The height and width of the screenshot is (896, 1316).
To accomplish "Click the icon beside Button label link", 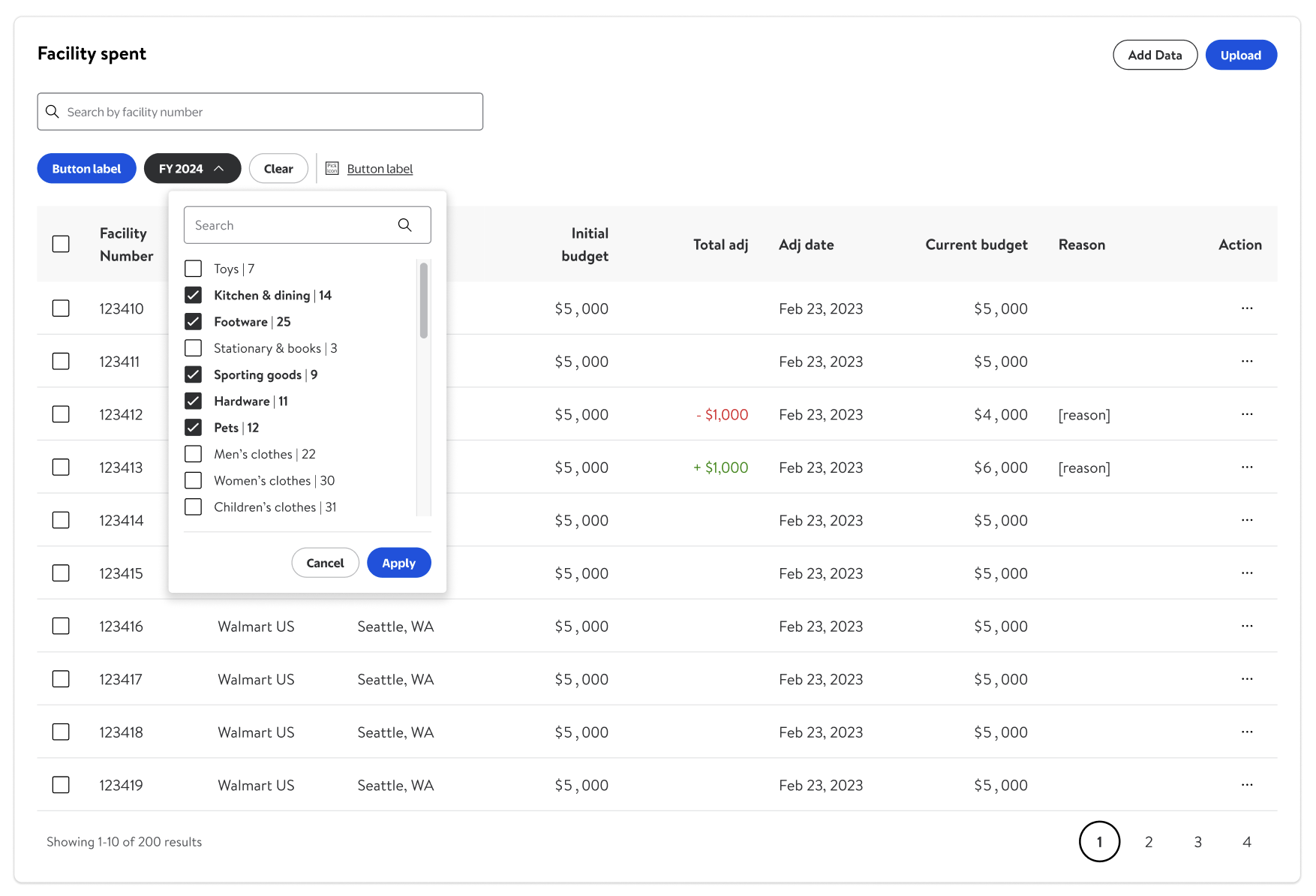I will [x=332, y=169].
